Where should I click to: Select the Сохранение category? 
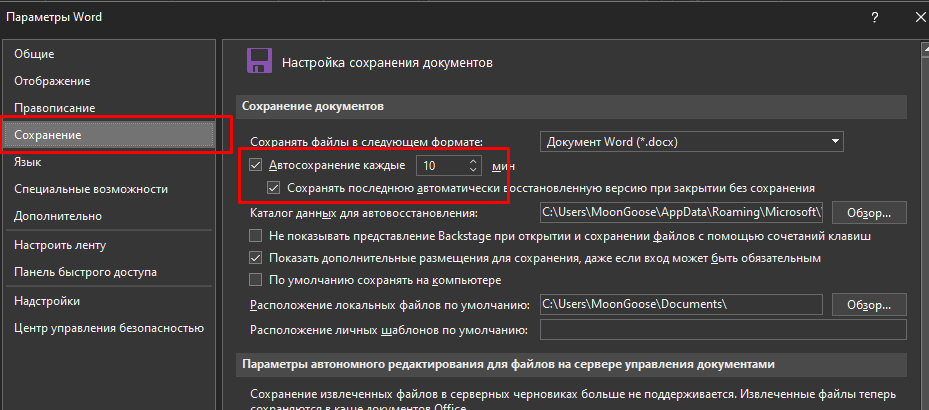point(108,135)
